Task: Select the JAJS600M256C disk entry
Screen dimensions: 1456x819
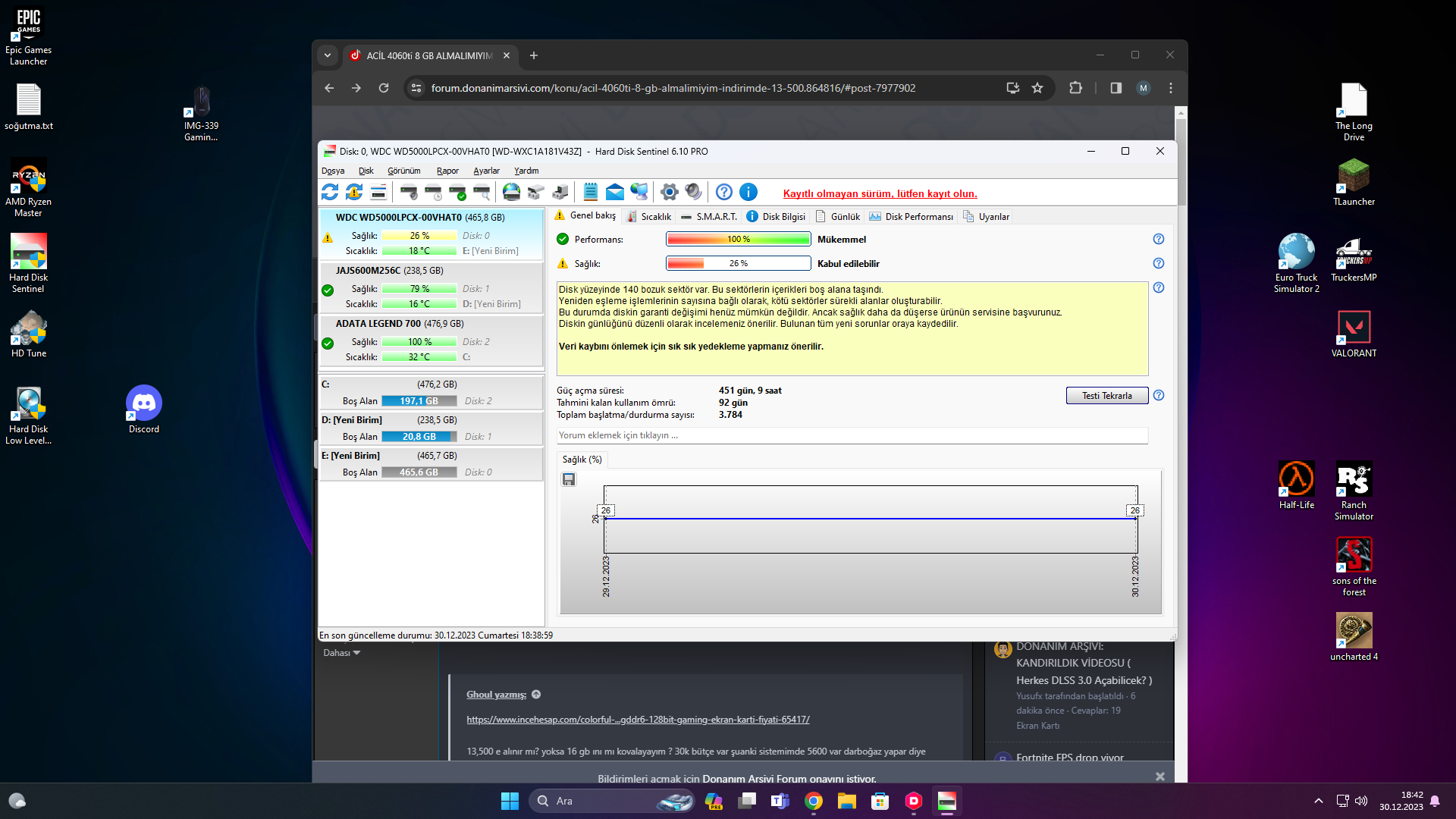Action: [x=431, y=287]
